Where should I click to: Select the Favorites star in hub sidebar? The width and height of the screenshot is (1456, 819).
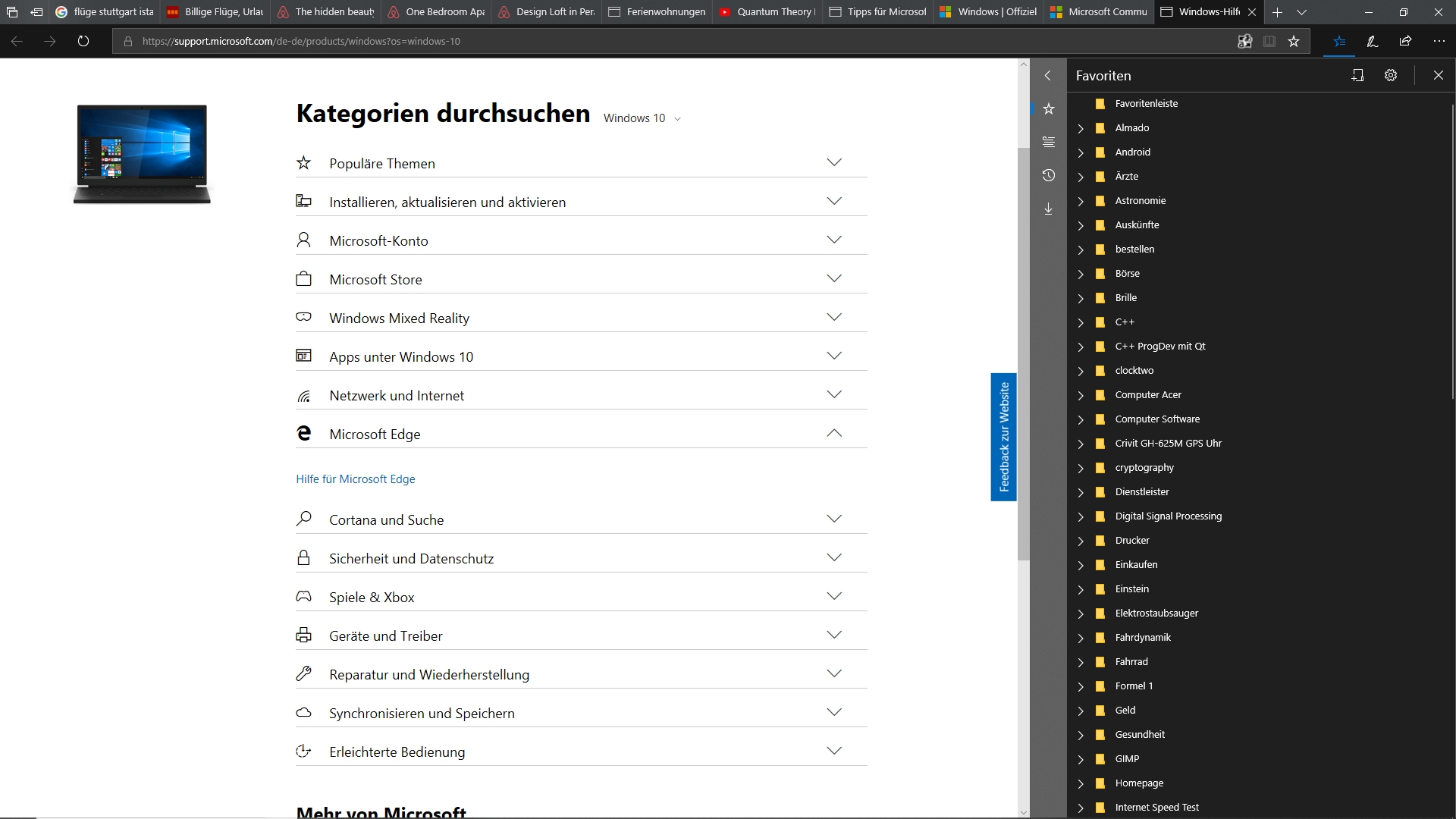[1049, 108]
